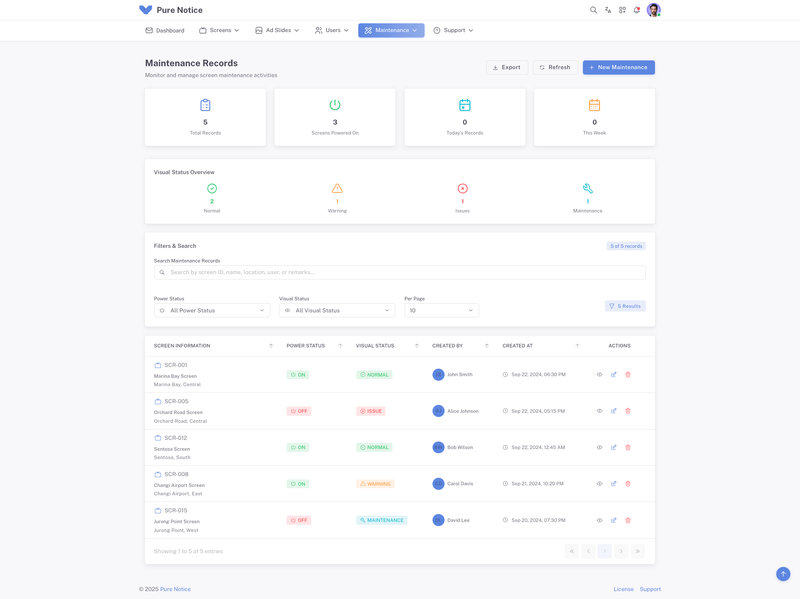The image size is (800, 599).
Task: Open the notifications bell
Action: pyautogui.click(x=636, y=10)
